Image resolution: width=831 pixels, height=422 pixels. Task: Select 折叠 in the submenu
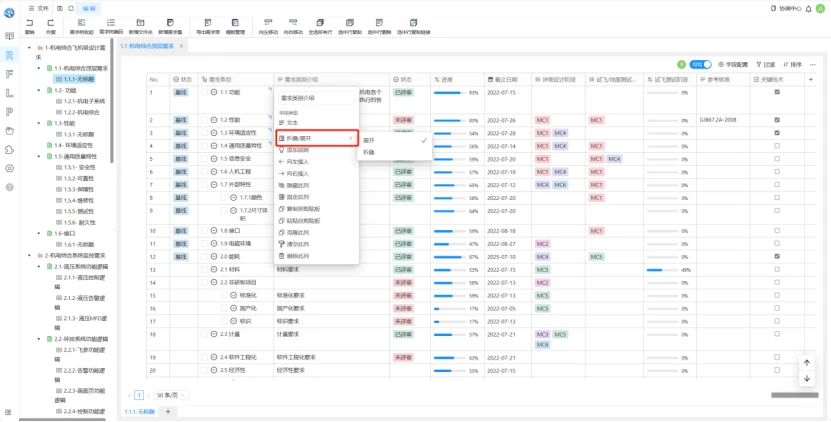click(x=368, y=152)
